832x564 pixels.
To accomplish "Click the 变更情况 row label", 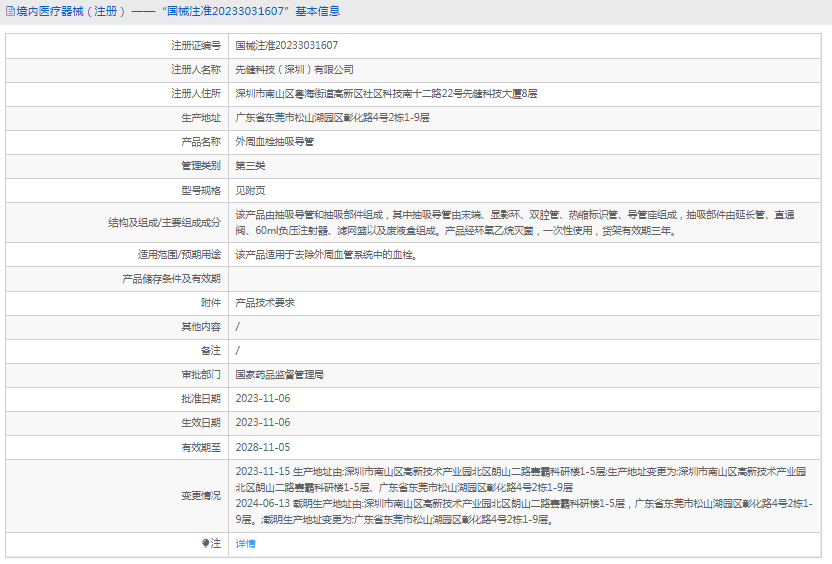I will coord(201,496).
